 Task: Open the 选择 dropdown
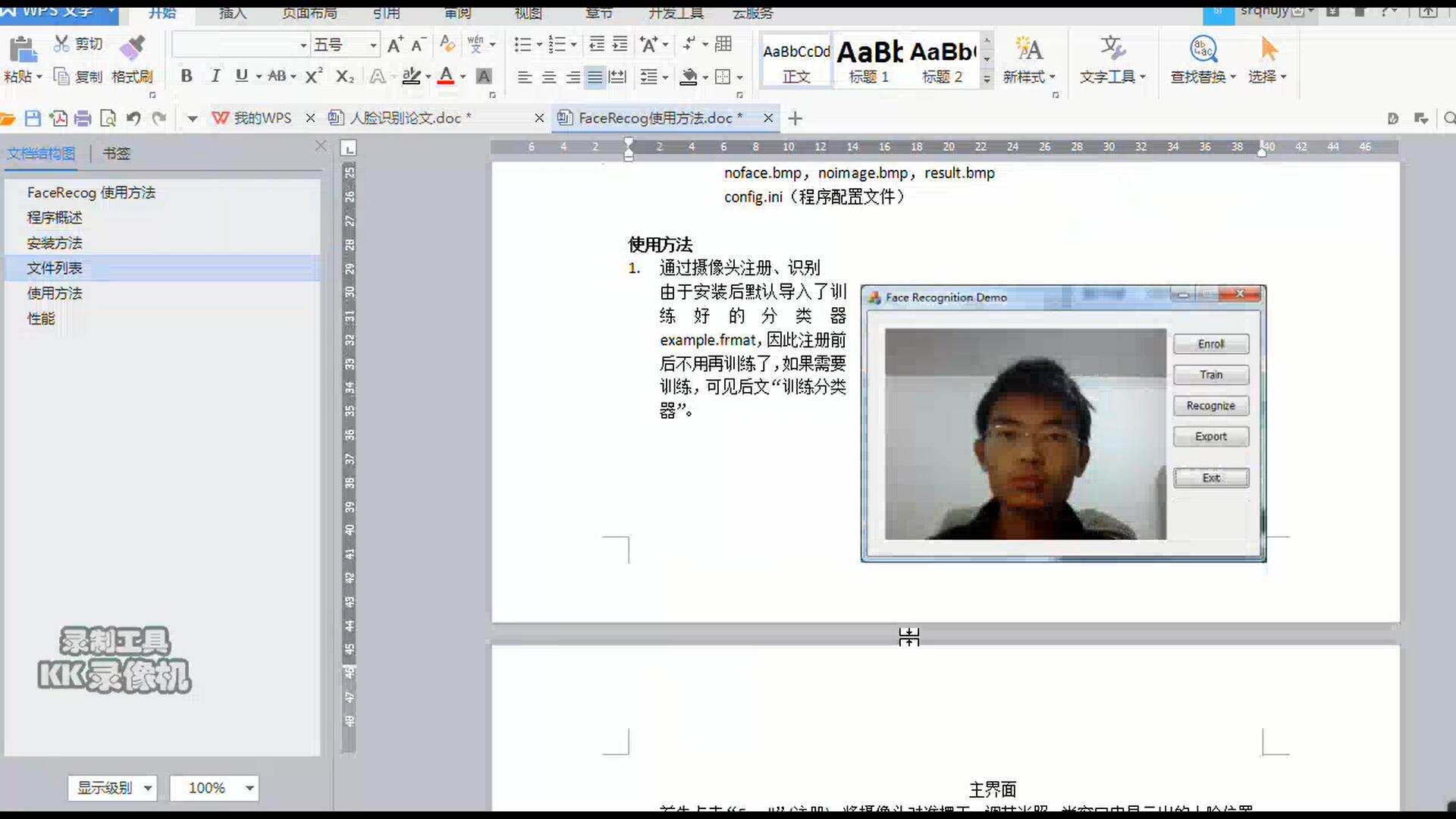pos(1267,77)
